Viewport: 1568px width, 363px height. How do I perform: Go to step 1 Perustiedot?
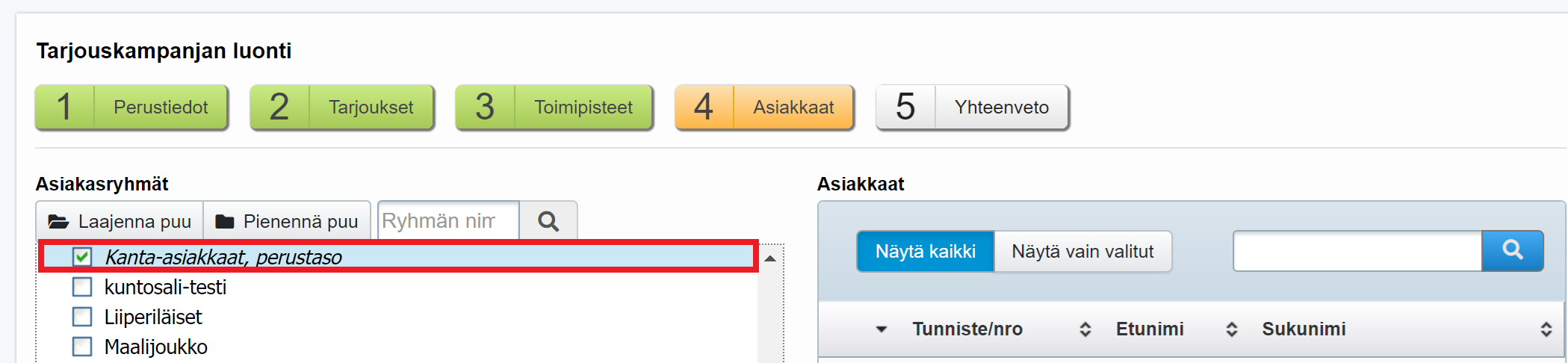(131, 108)
